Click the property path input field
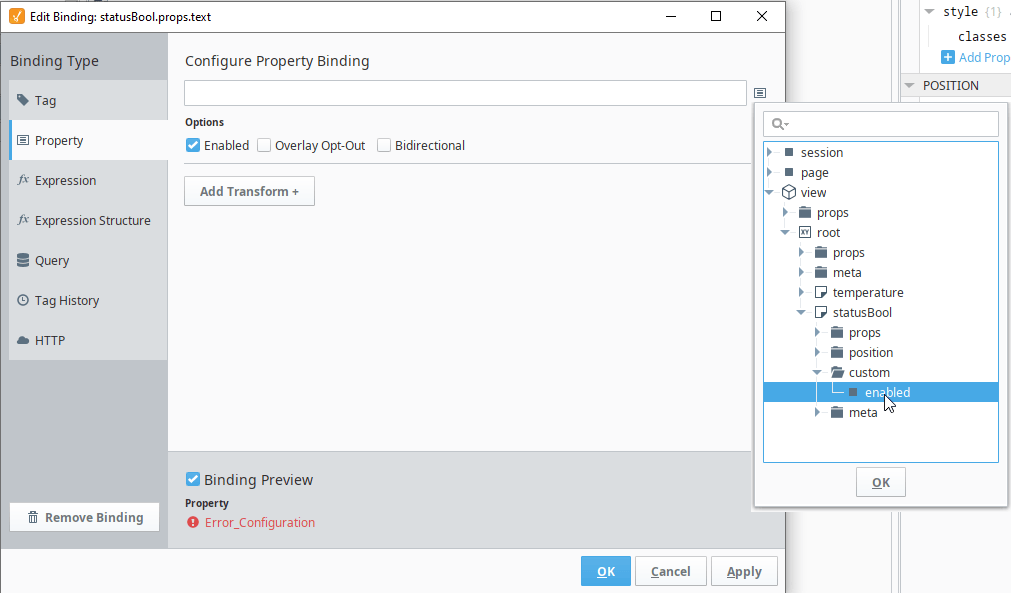Screen dimensions: 1011x593 465,93
